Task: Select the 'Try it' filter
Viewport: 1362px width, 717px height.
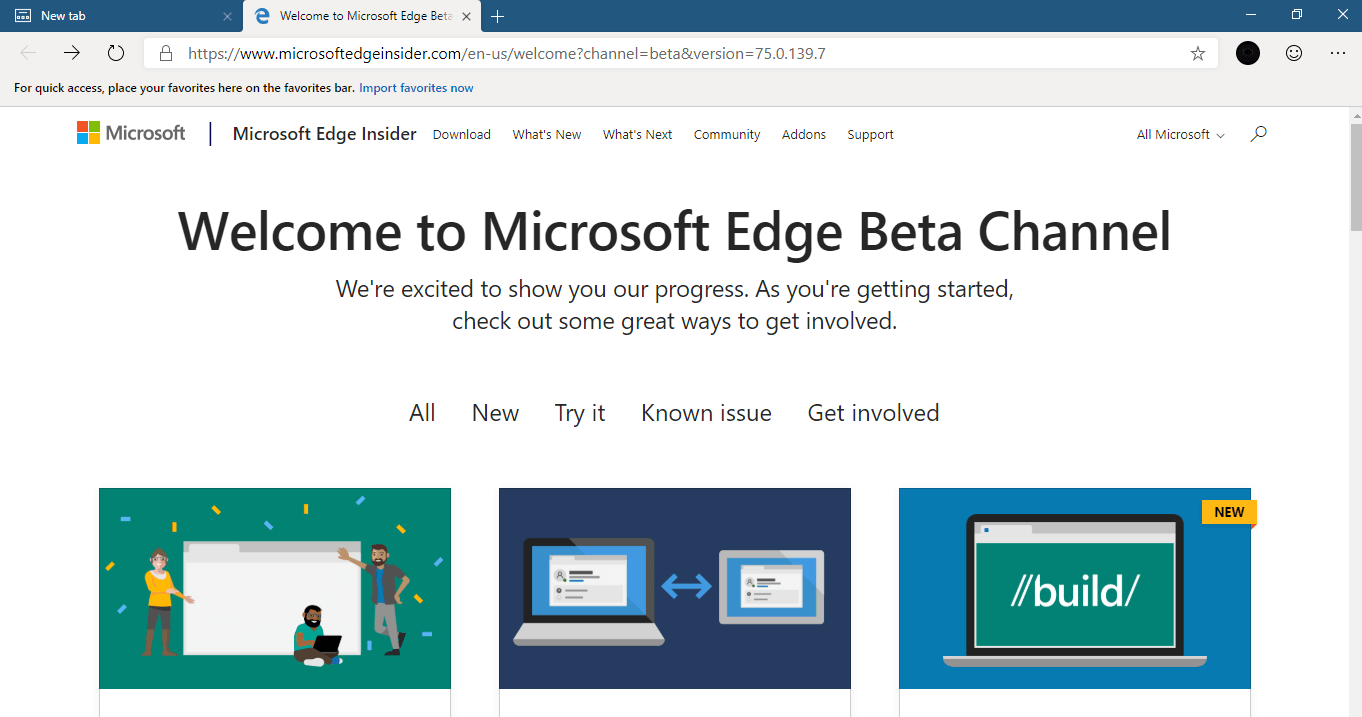Action: pyautogui.click(x=580, y=413)
